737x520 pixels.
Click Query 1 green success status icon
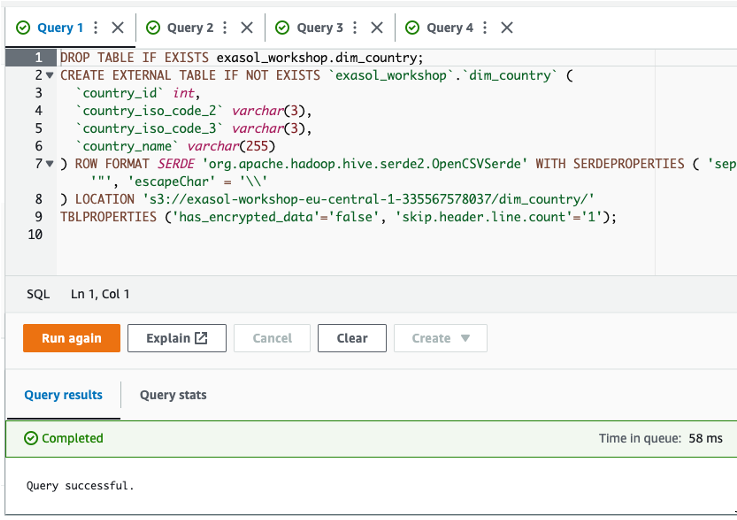(x=23, y=28)
